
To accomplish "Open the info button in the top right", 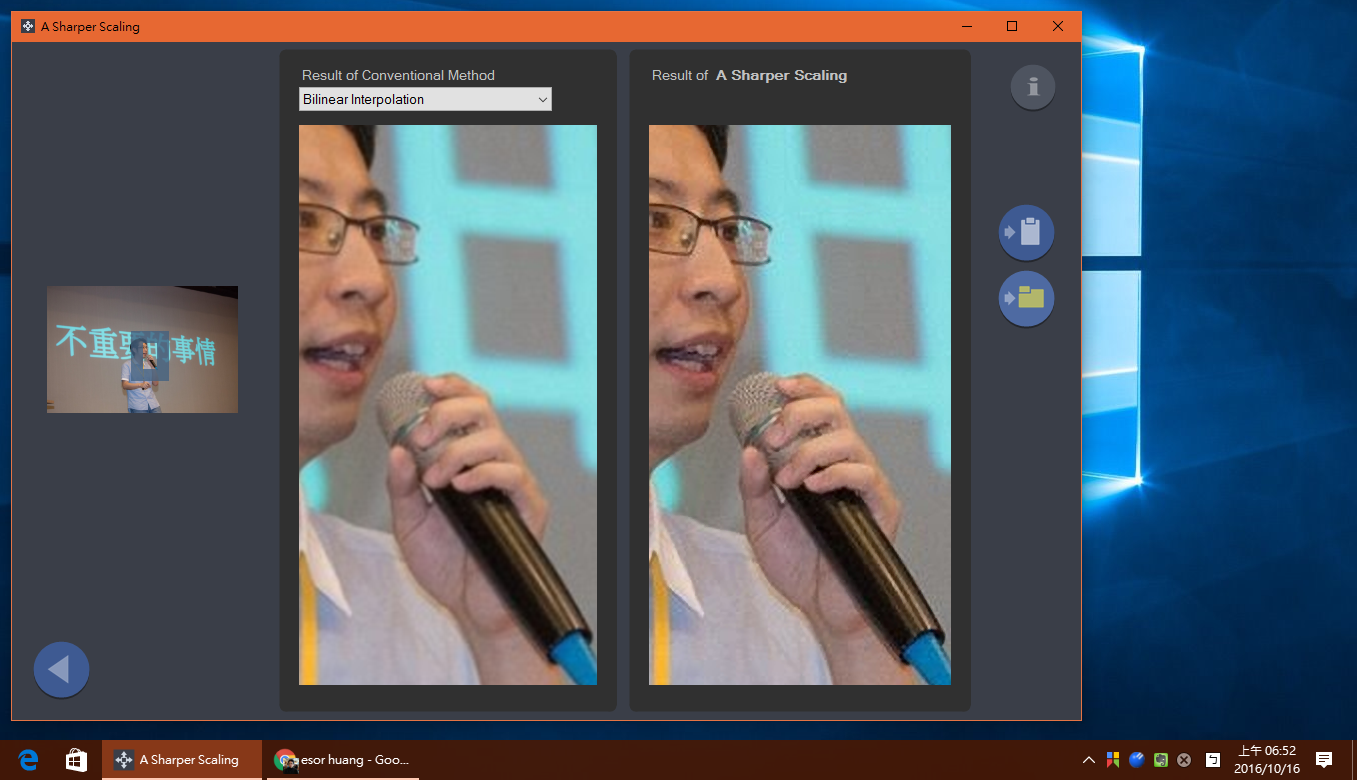I will (x=1033, y=87).
